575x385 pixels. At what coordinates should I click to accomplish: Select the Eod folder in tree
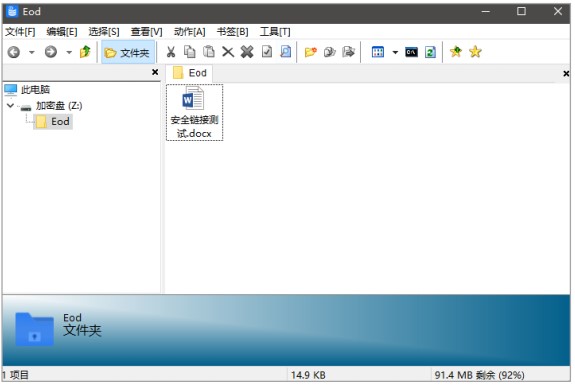(53, 122)
